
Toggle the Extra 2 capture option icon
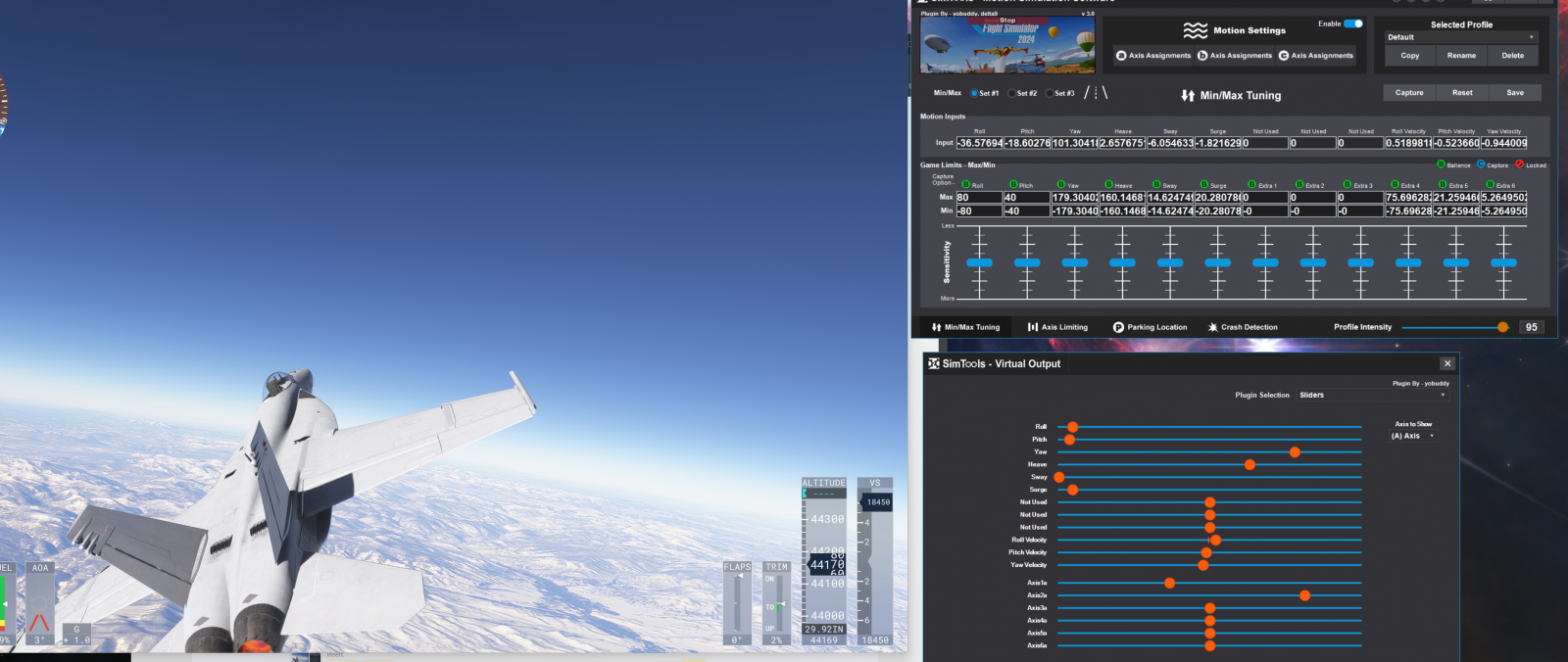click(x=1300, y=184)
